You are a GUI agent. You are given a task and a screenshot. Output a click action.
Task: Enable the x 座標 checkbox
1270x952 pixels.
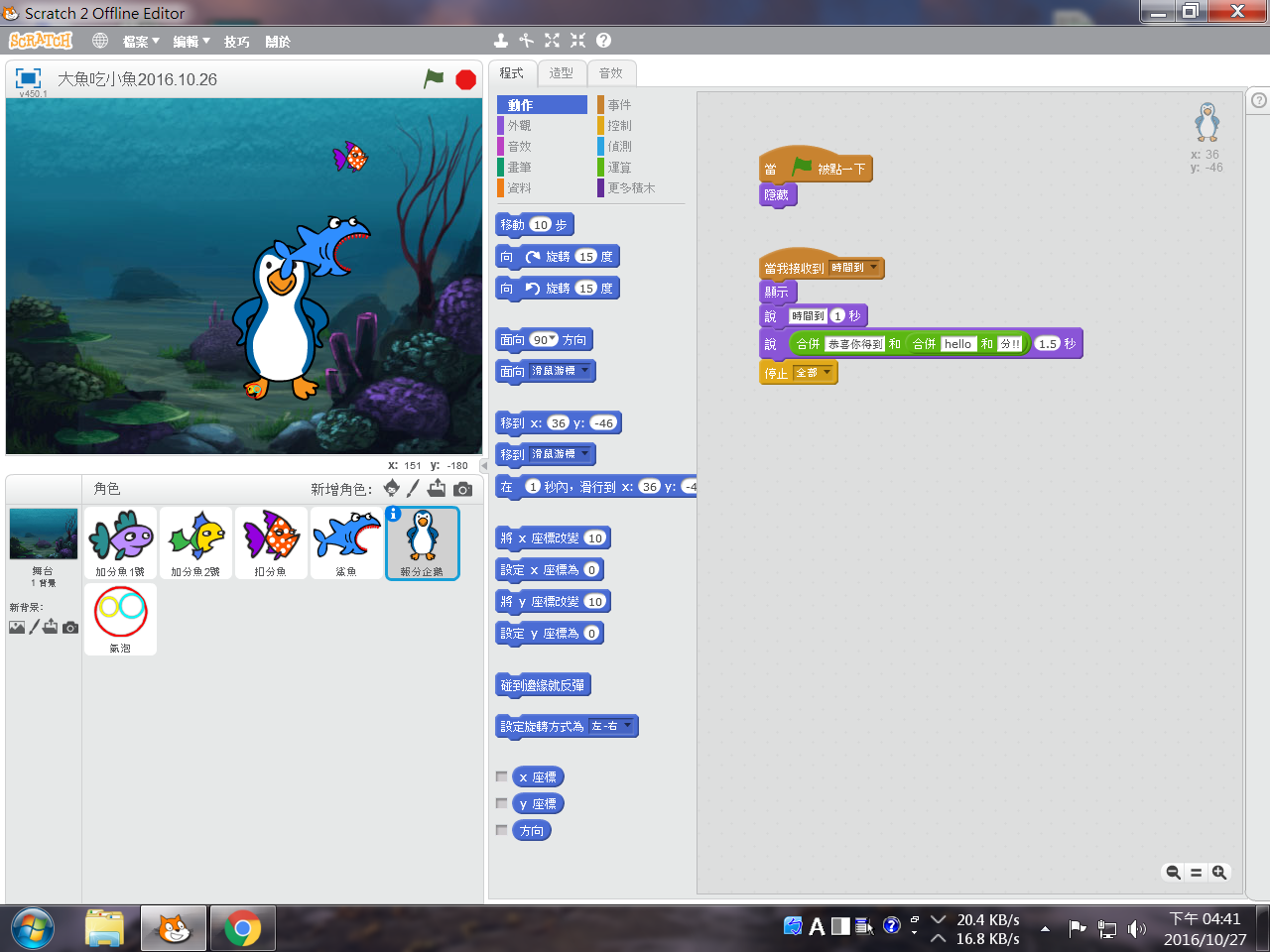pos(502,776)
